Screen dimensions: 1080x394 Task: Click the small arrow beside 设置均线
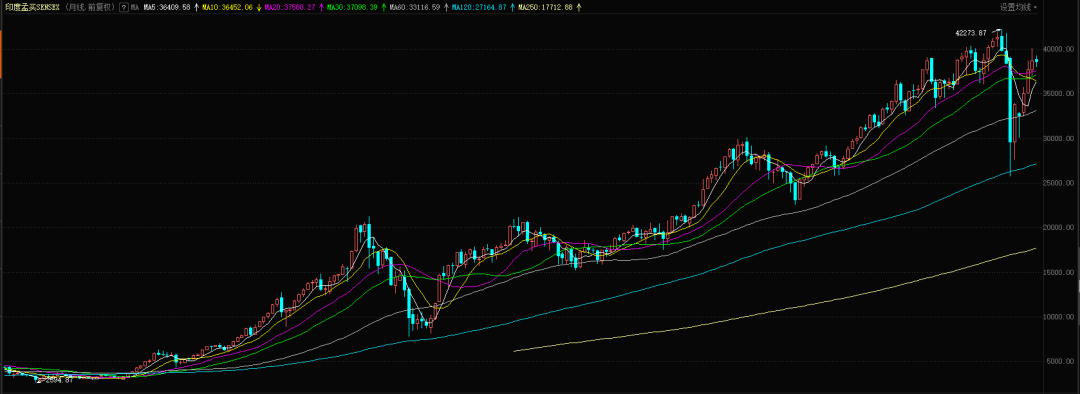click(1035, 7)
